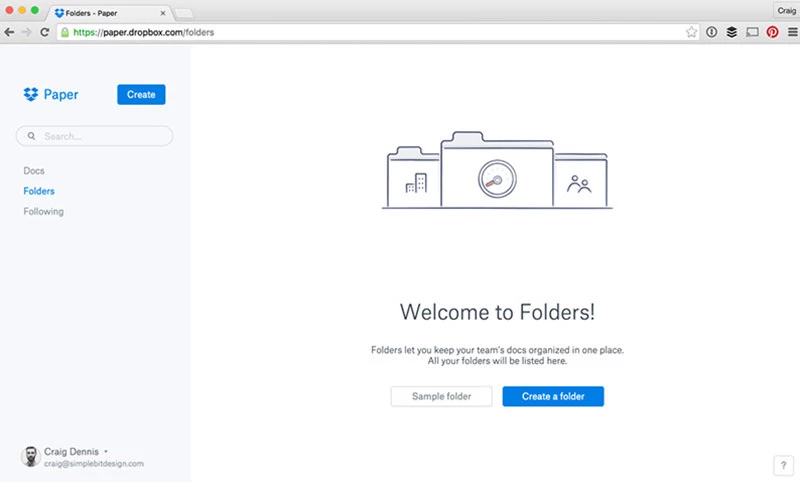Screen dimensions: 800x482
Task: Click the magnifier icon in search box
Action: pos(32,136)
